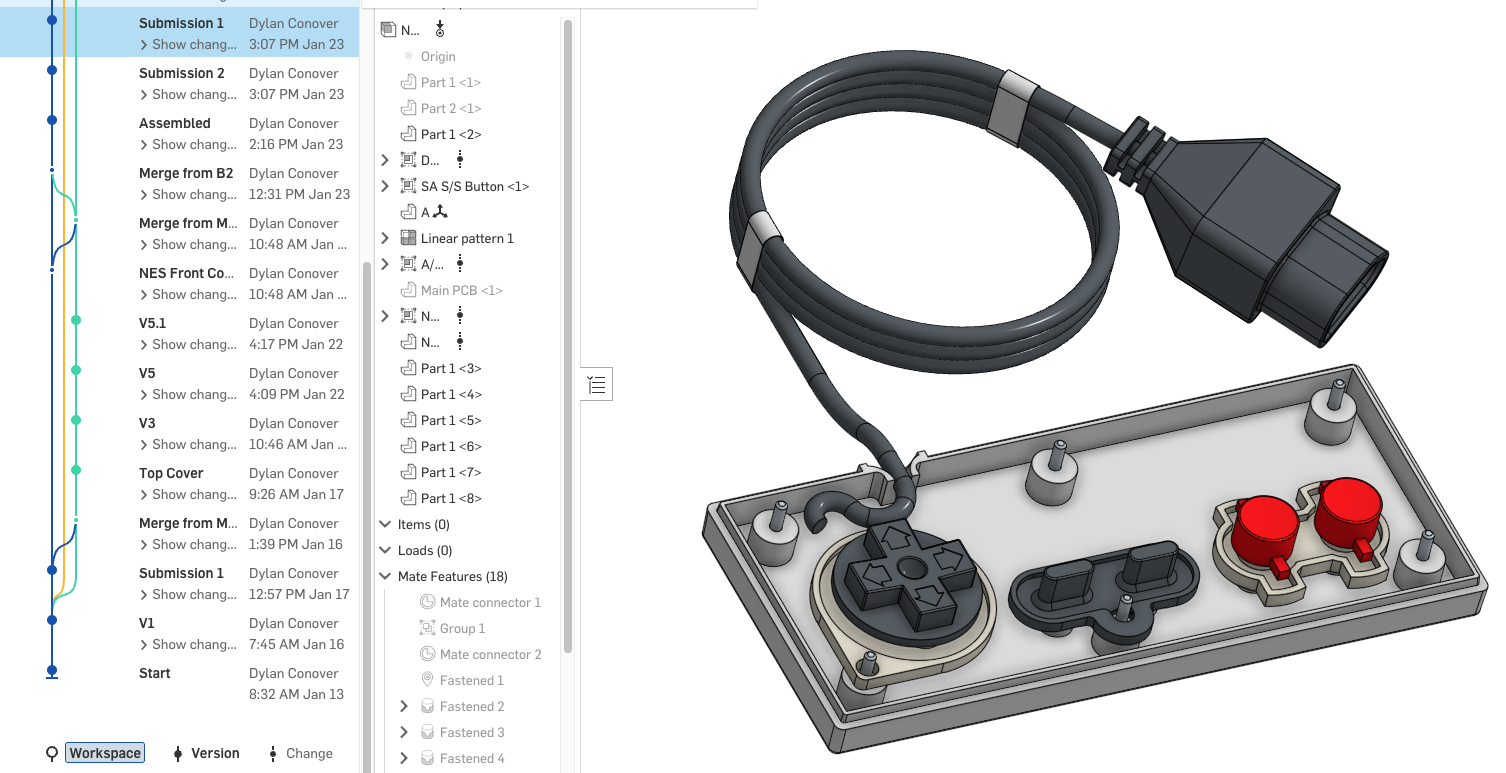Click the mate connector icon beside part A

441,212
